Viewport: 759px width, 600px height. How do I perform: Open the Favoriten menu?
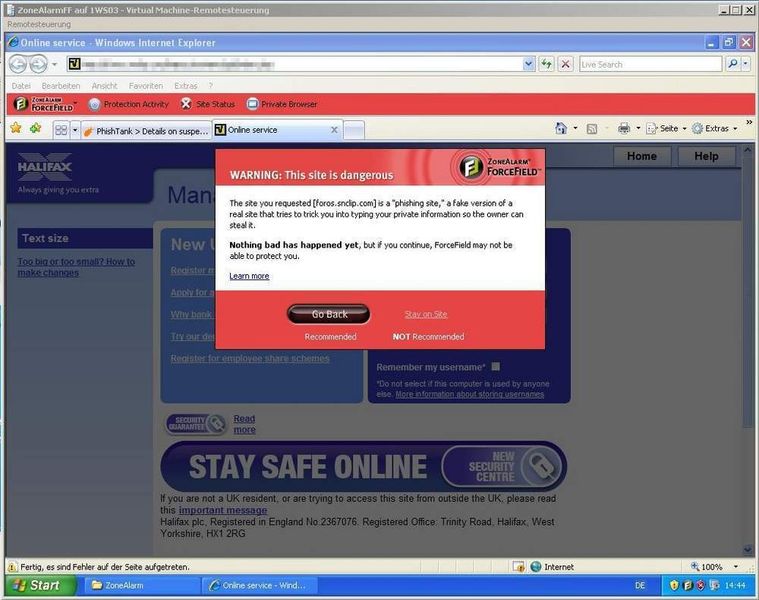pyautogui.click(x=146, y=86)
